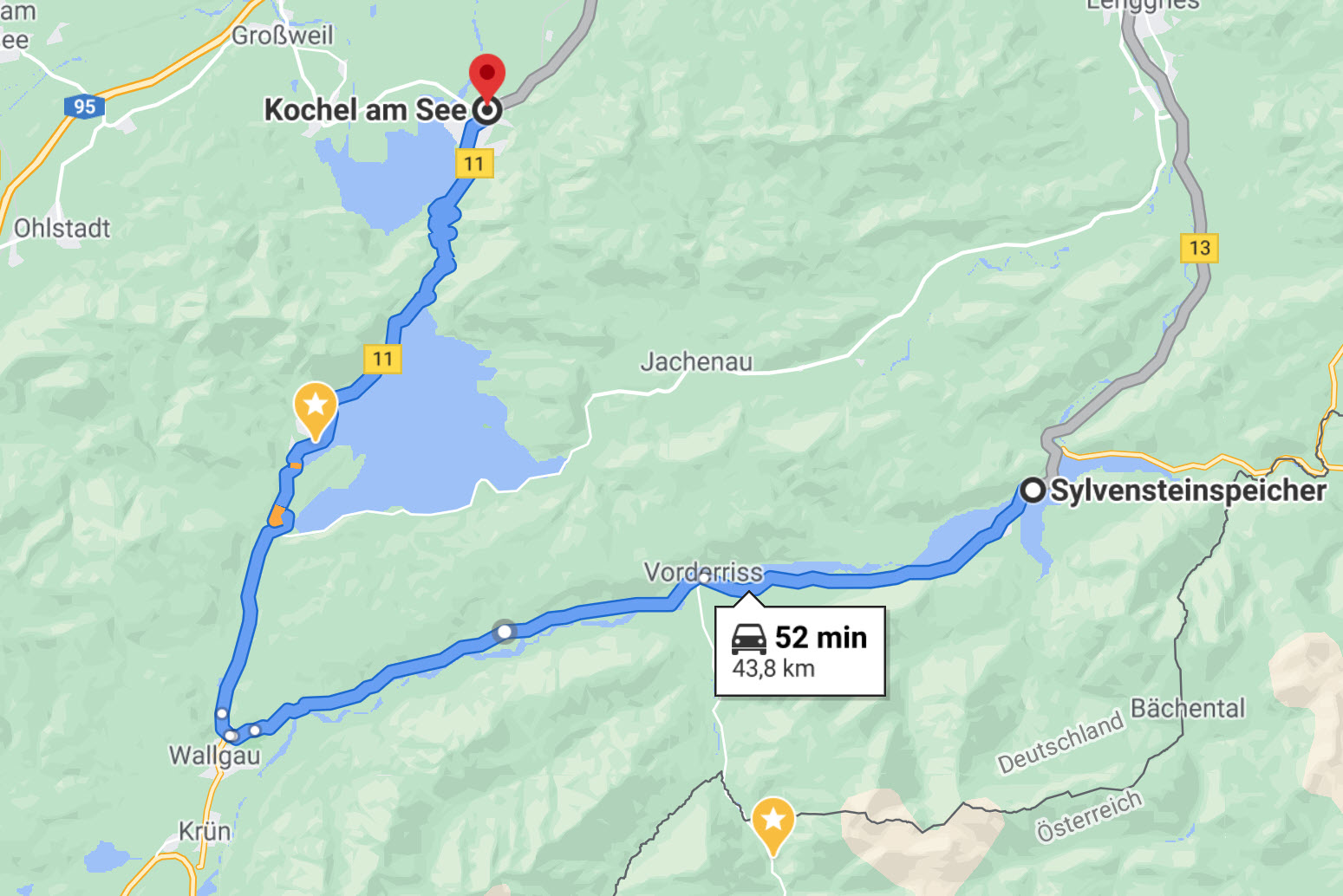Click the upper yellow 11 road shield
The image size is (1343, 896).
[x=473, y=164]
